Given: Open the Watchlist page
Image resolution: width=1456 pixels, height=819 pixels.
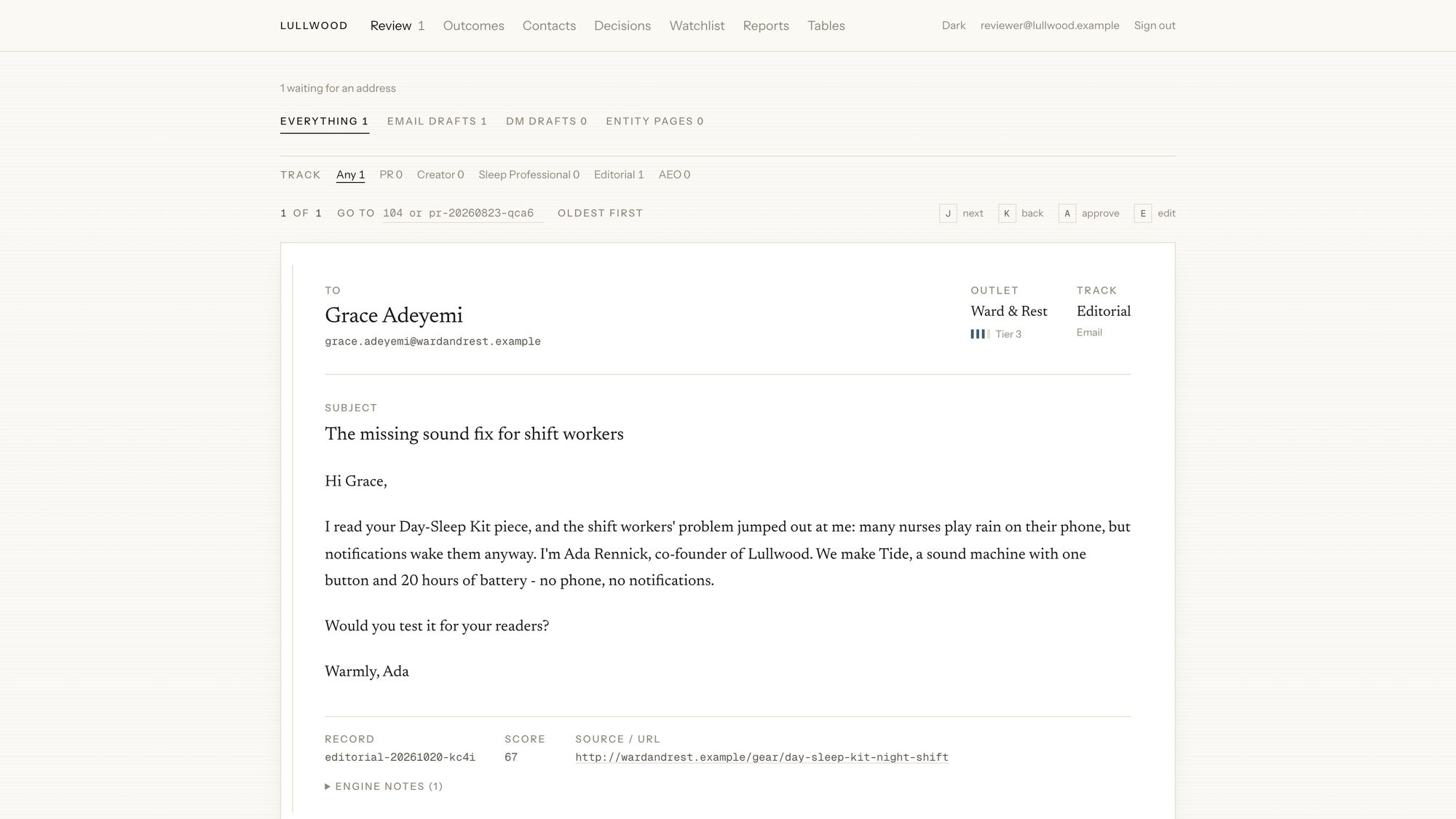Looking at the screenshot, I should pos(697,25).
